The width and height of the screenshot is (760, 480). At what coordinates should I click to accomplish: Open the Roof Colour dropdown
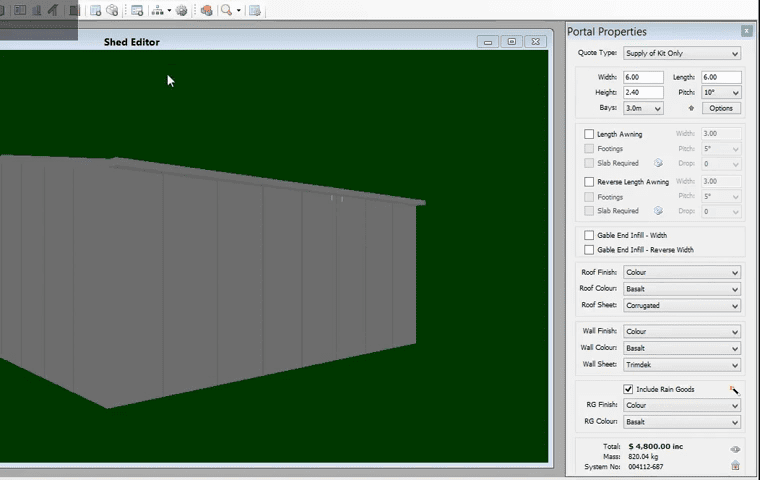pyautogui.click(x=682, y=289)
